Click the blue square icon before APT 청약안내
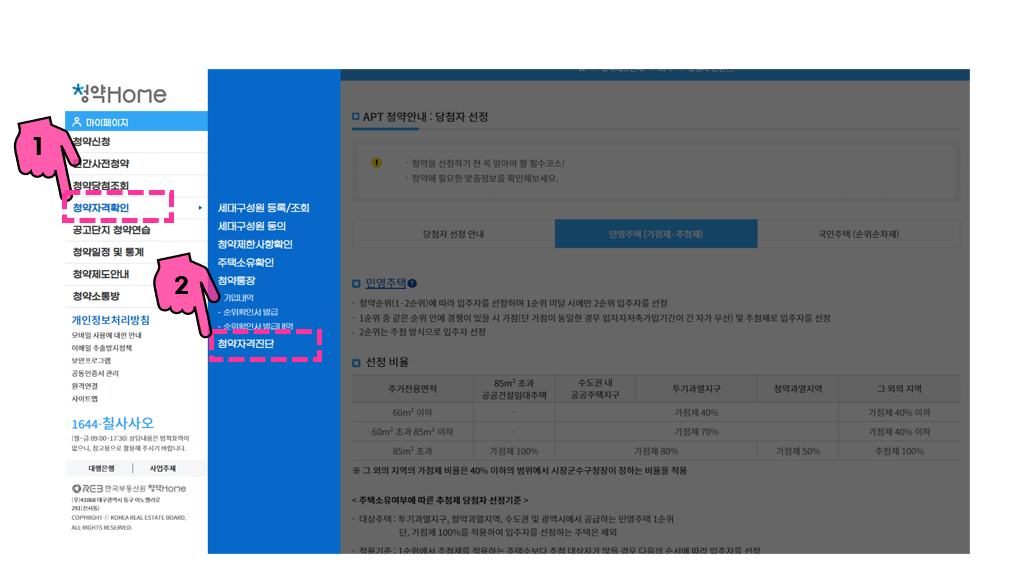The width and height of the screenshot is (1026, 579). pos(355,115)
